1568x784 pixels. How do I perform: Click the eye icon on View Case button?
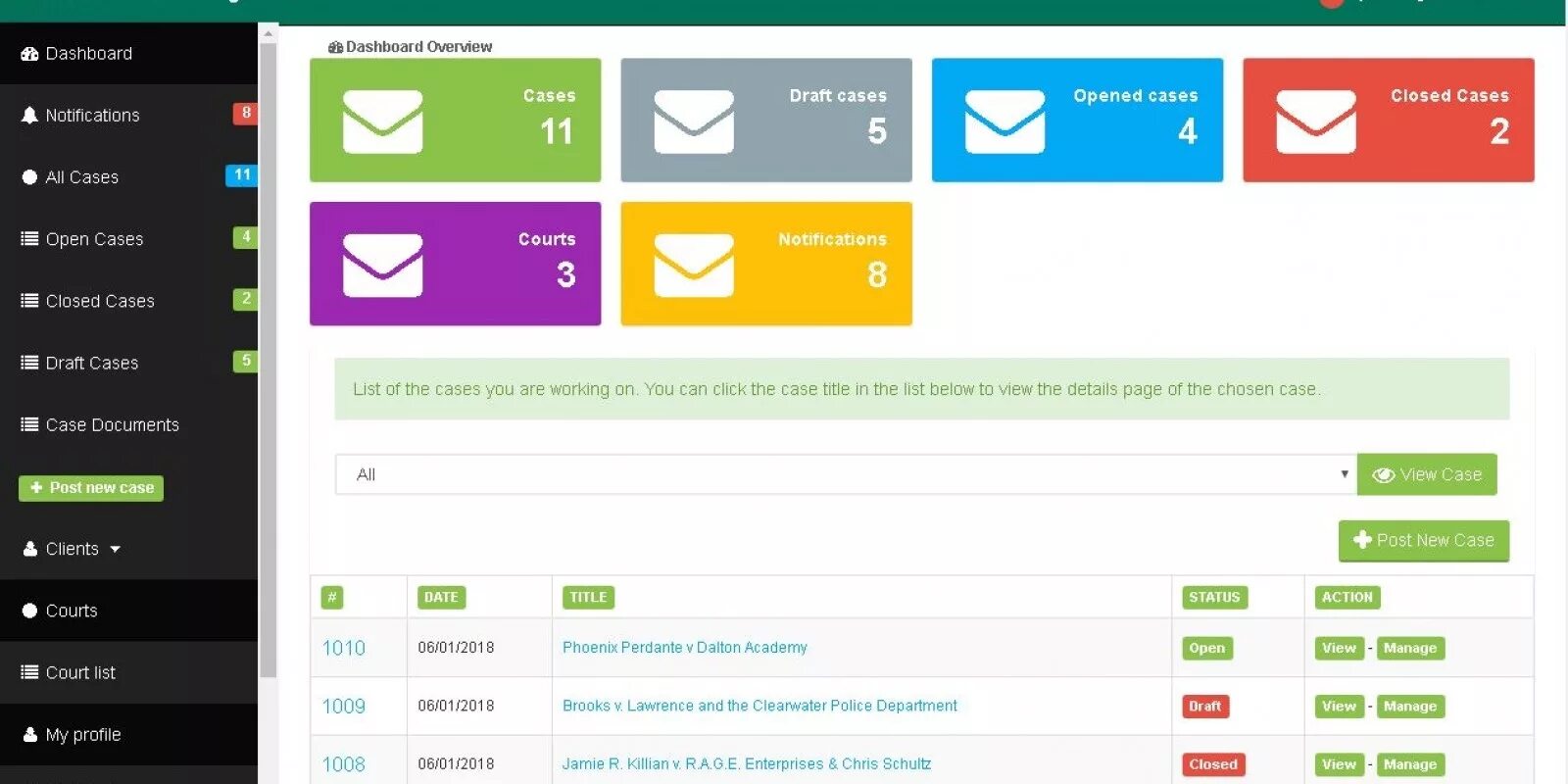1383,475
